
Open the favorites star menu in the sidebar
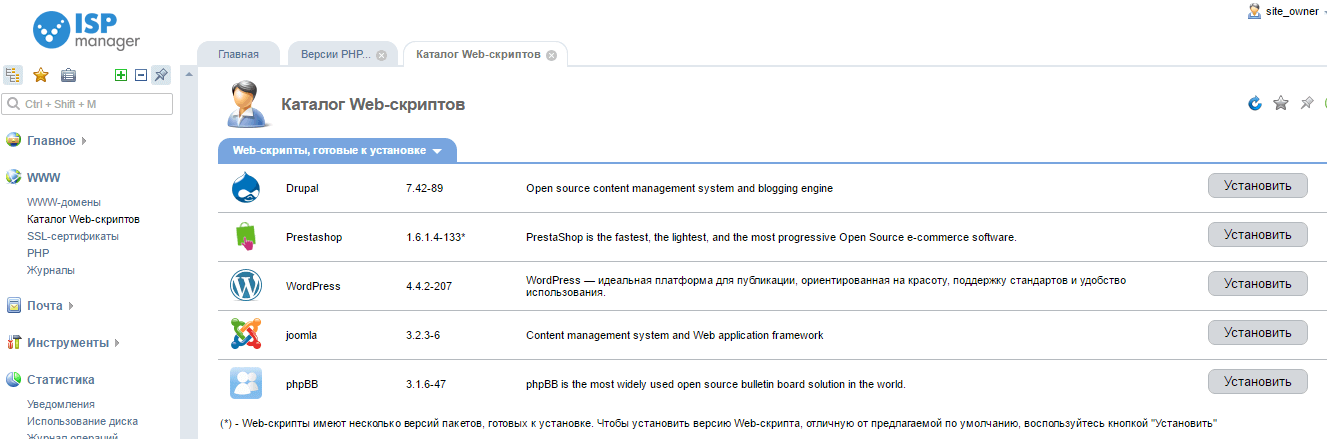[x=41, y=75]
